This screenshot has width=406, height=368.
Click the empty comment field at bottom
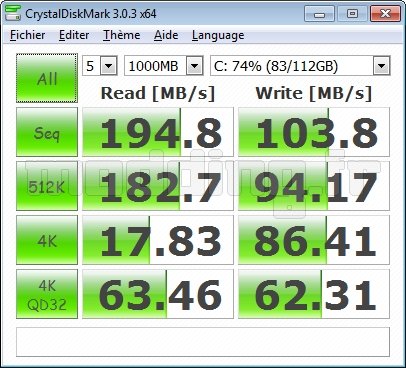point(203,342)
